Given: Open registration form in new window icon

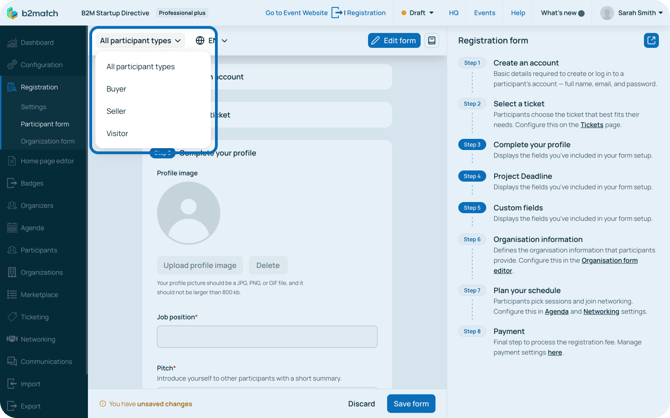Looking at the screenshot, I should 651,41.
